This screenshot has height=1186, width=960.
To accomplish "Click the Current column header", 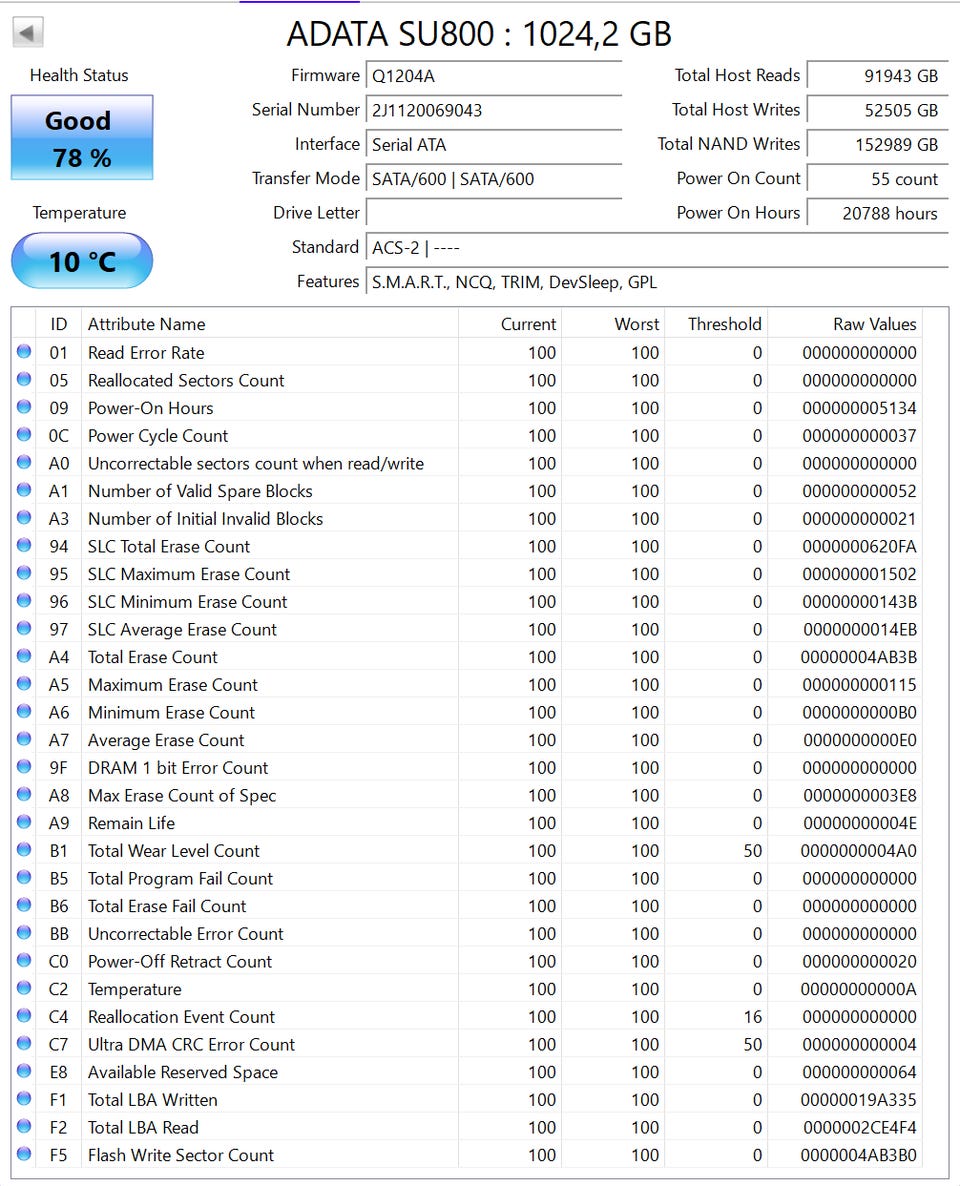I will coord(510,324).
